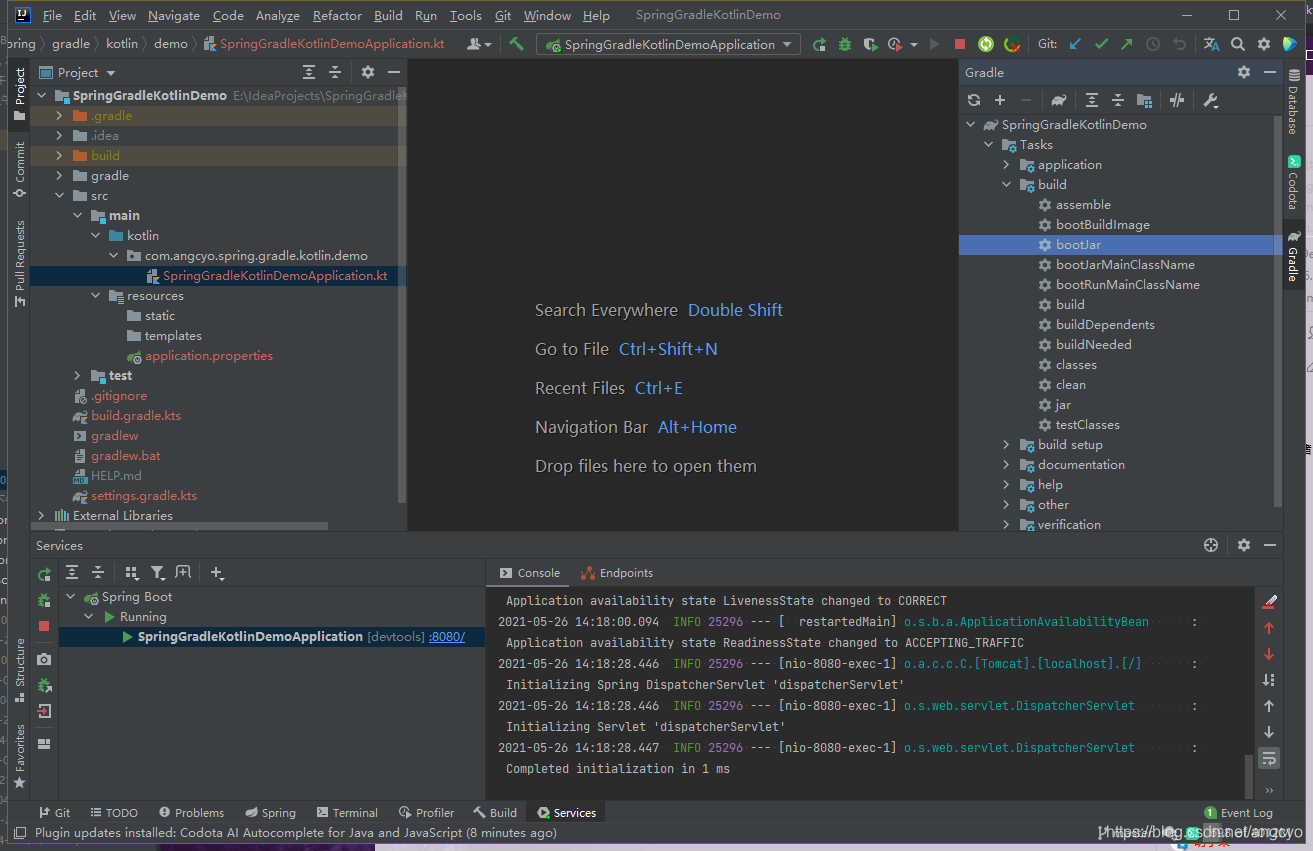Open the run configuration dropdown SpringGradleKotlinDemoApplication
Image resolution: width=1313 pixels, height=851 pixels.
(x=667, y=44)
